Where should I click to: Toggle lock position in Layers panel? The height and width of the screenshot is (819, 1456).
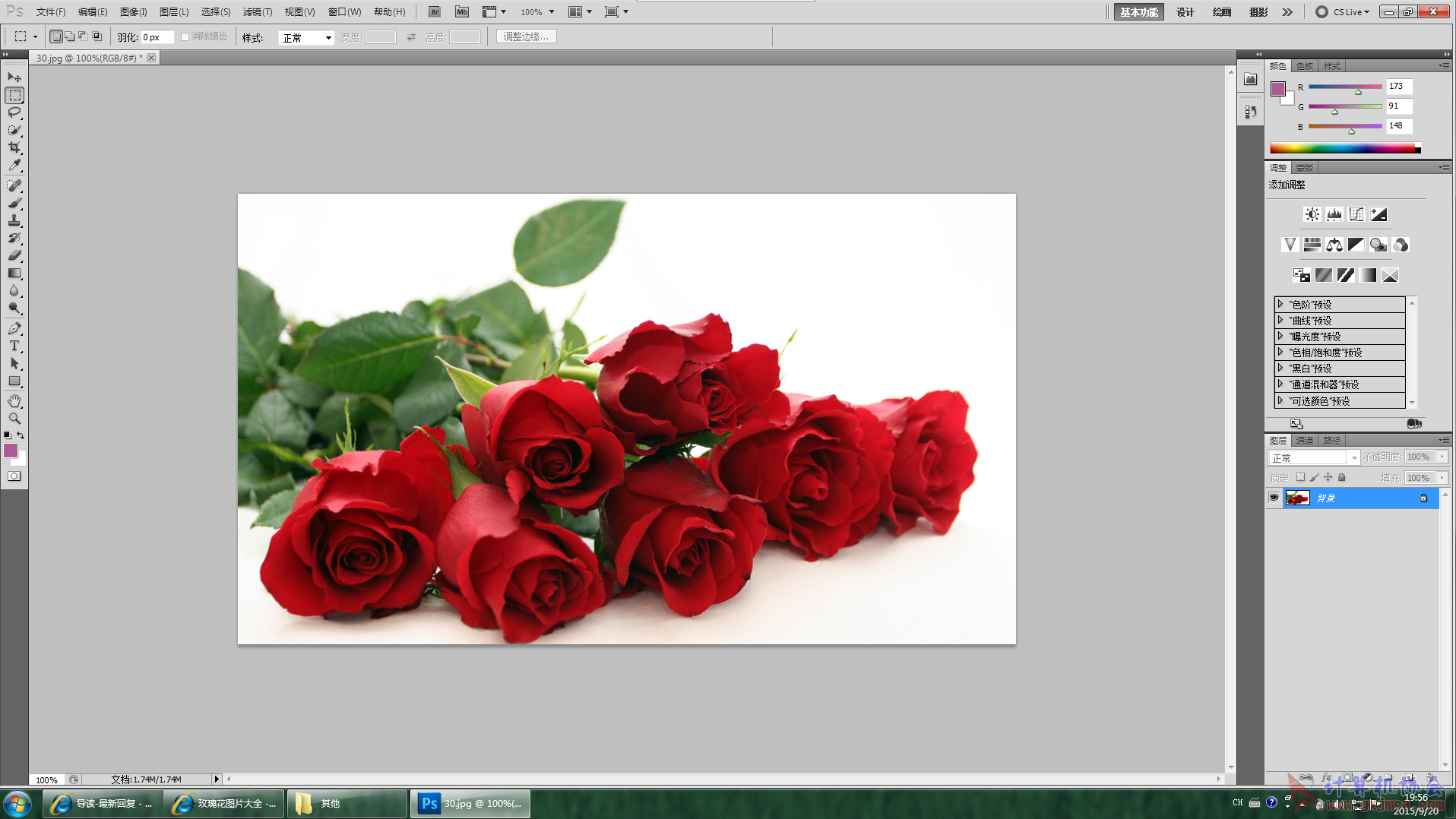1328,477
